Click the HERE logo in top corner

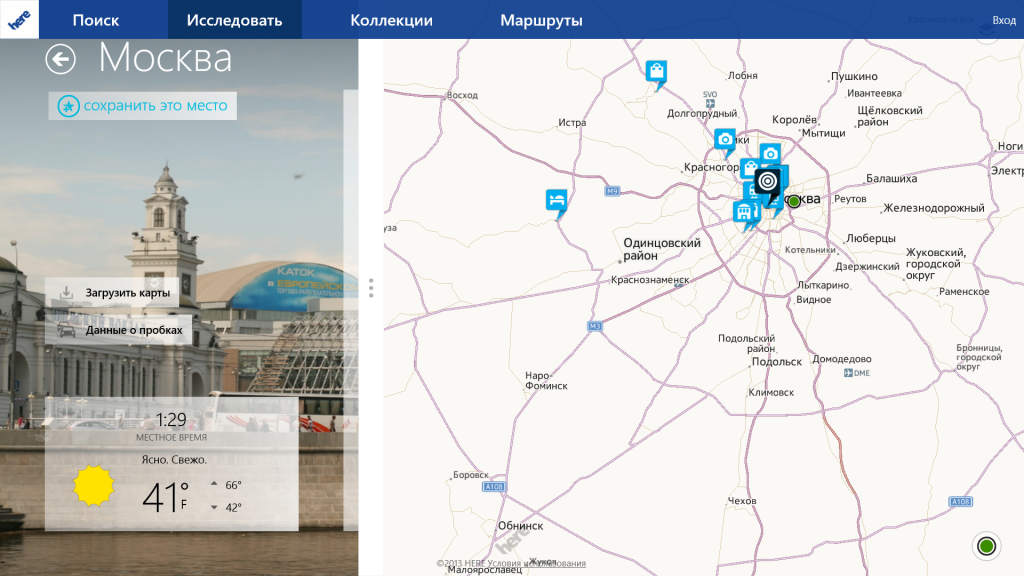coord(19,20)
